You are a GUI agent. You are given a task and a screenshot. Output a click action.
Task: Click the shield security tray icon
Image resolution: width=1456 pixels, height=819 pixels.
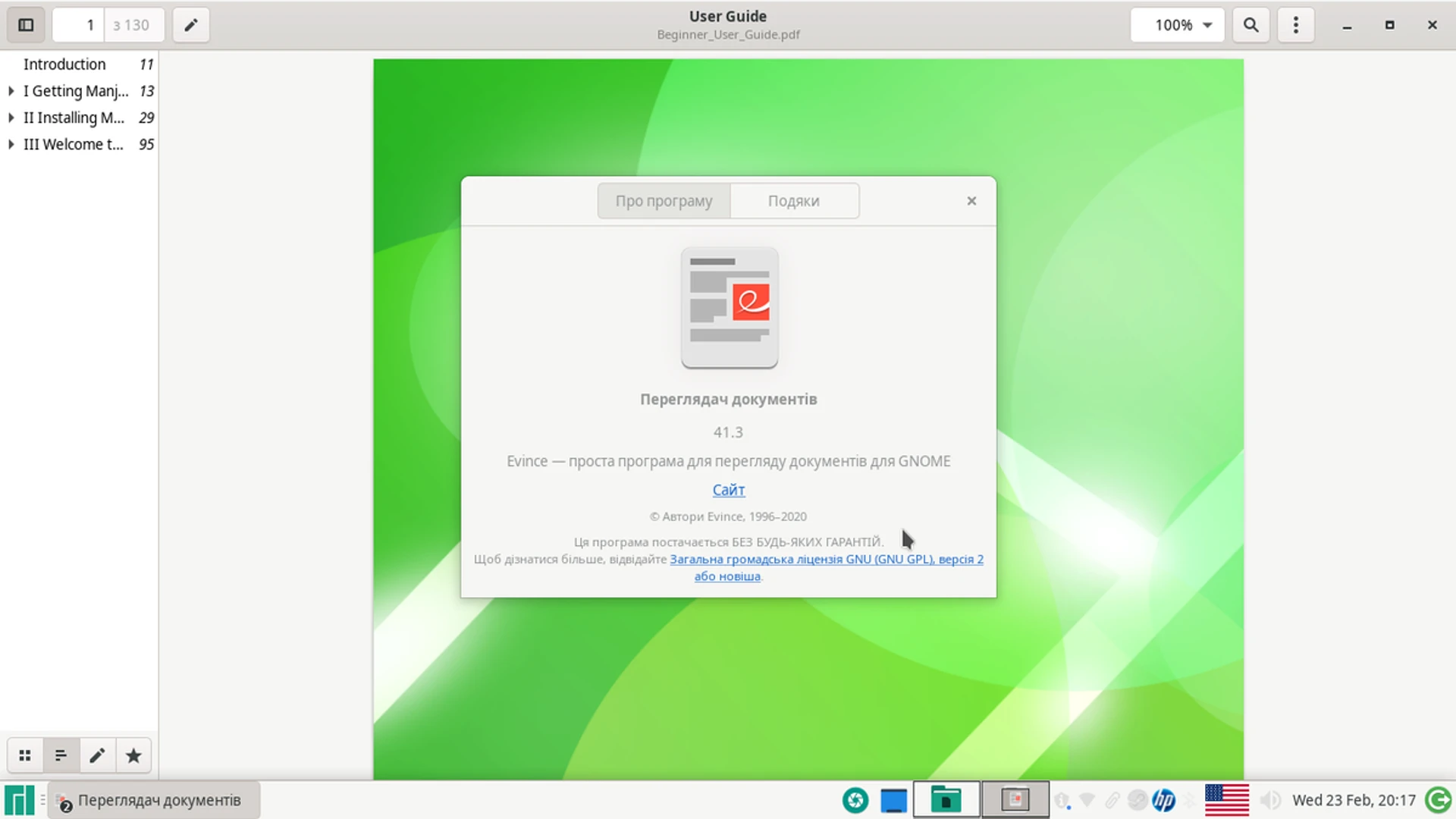click(1062, 800)
